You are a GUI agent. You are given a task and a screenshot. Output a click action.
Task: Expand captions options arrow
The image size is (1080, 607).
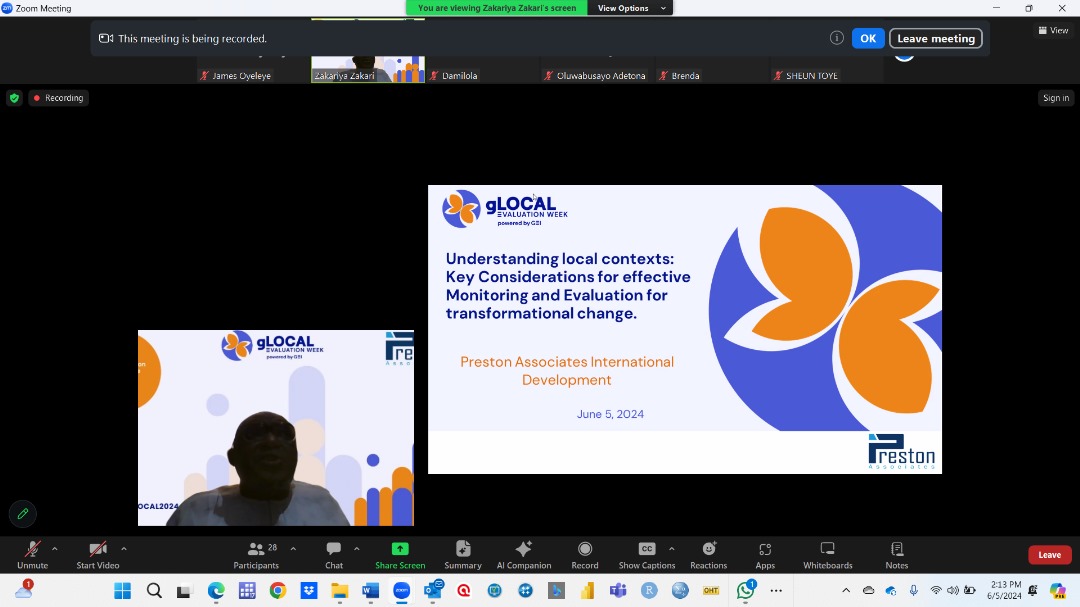click(672, 548)
